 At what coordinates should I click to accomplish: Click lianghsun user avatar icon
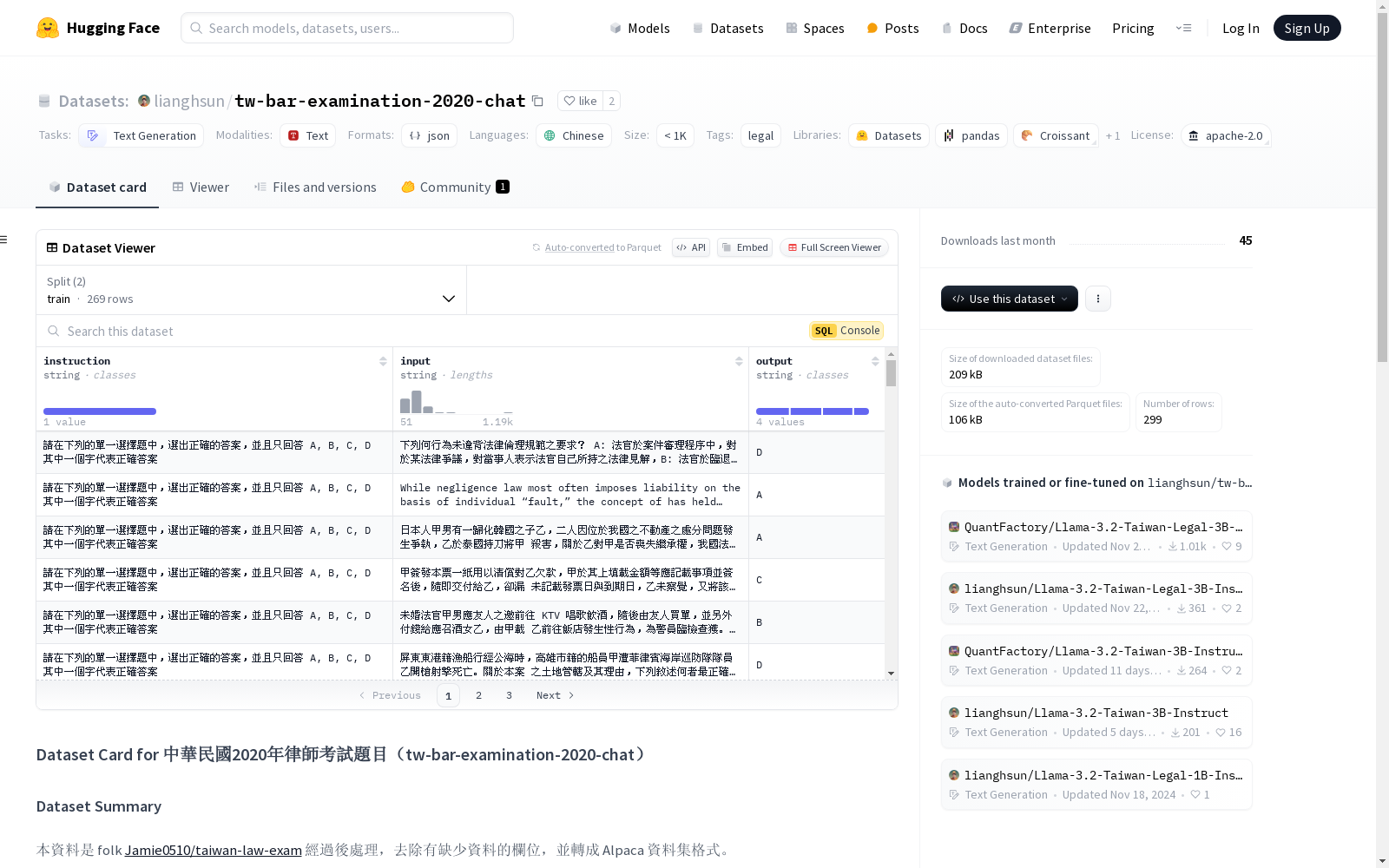(144, 101)
